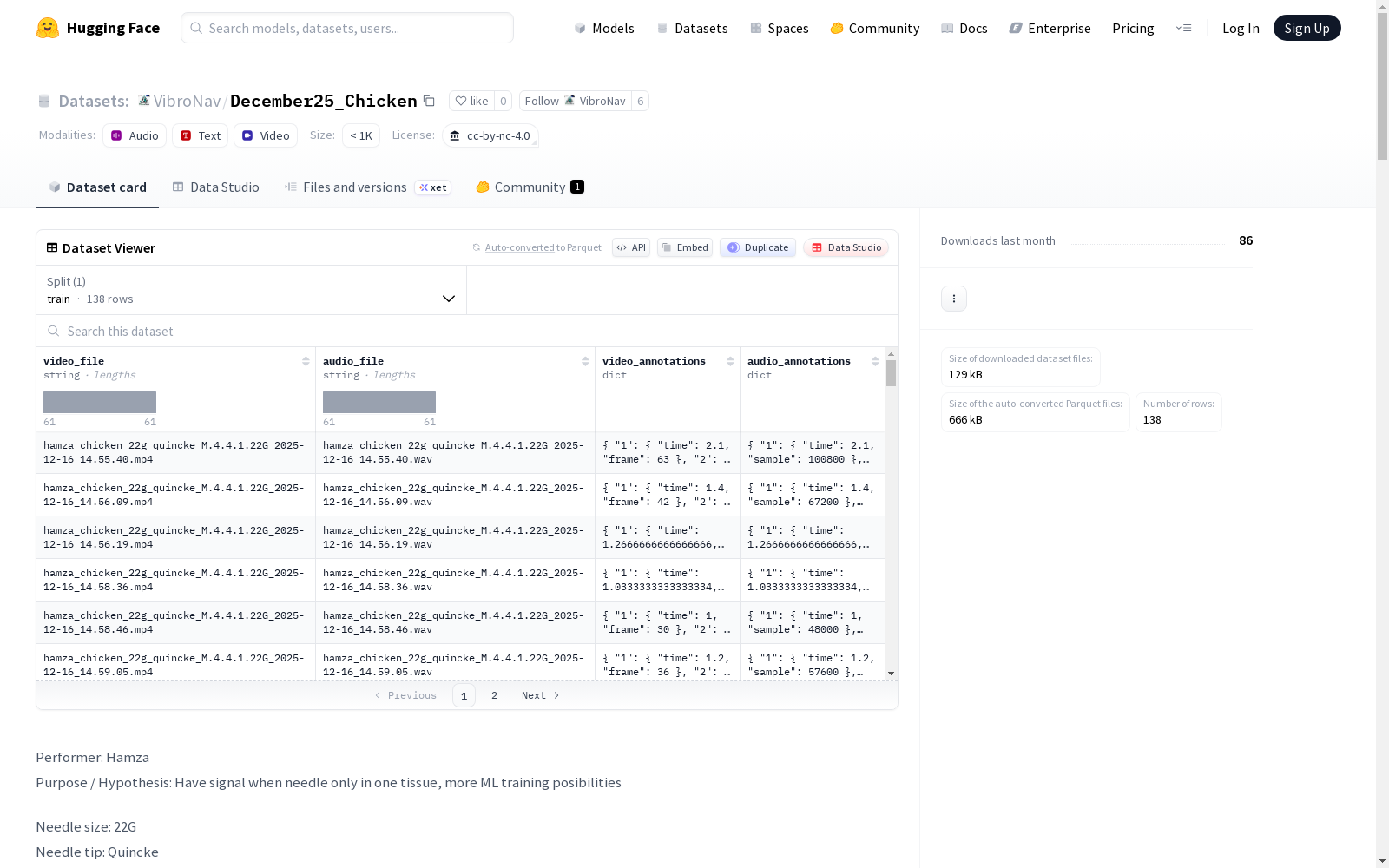Like the dataset with the heart button
Image resolution: width=1389 pixels, height=868 pixels.
click(471, 101)
